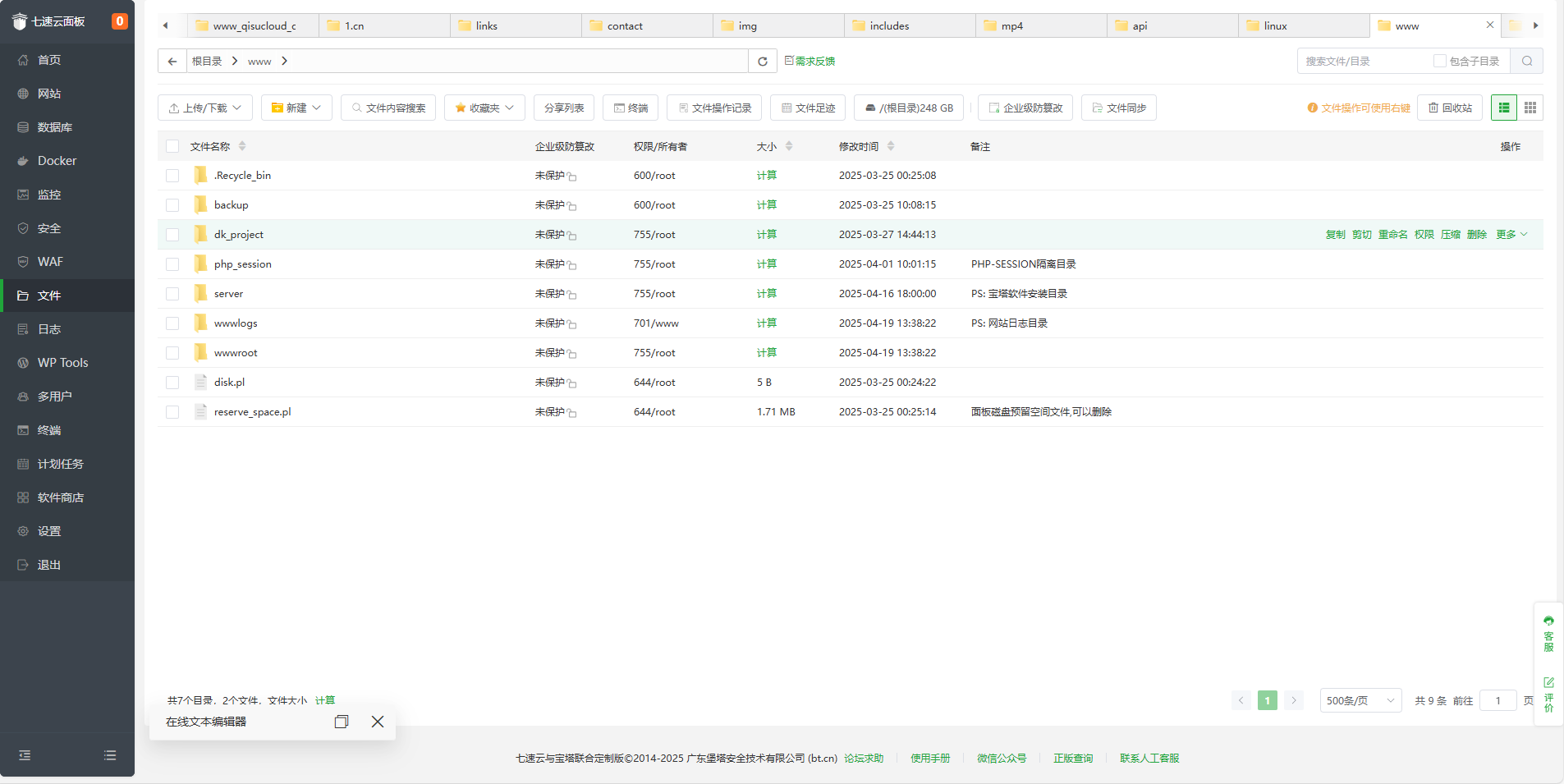This screenshot has height=784, width=1564.
Task: Click the notification badge showing 0
Action: click(120, 21)
